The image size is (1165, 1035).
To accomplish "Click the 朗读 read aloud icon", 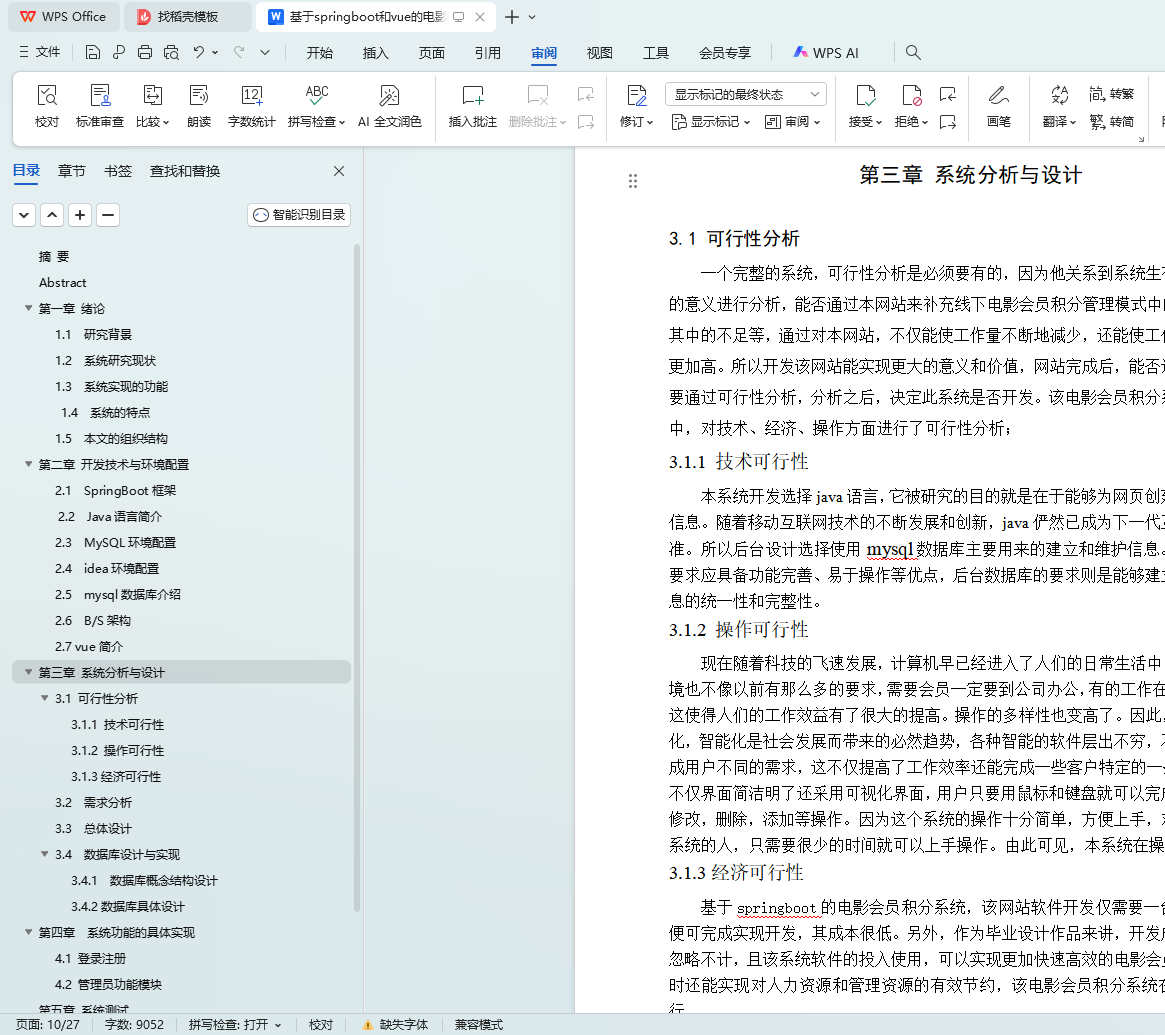I will pyautogui.click(x=199, y=106).
